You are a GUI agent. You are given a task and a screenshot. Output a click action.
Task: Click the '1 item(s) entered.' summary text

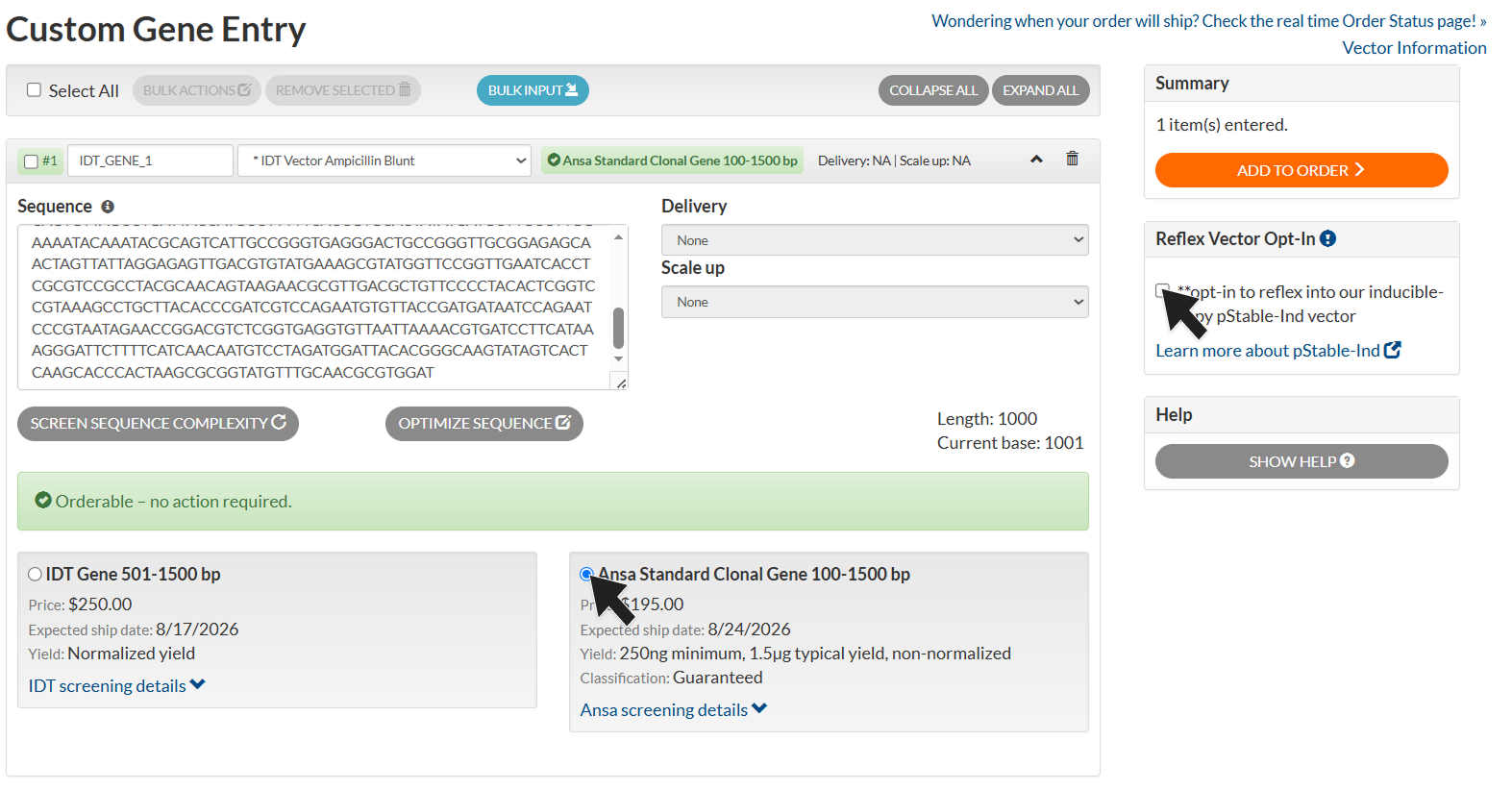tap(1222, 125)
